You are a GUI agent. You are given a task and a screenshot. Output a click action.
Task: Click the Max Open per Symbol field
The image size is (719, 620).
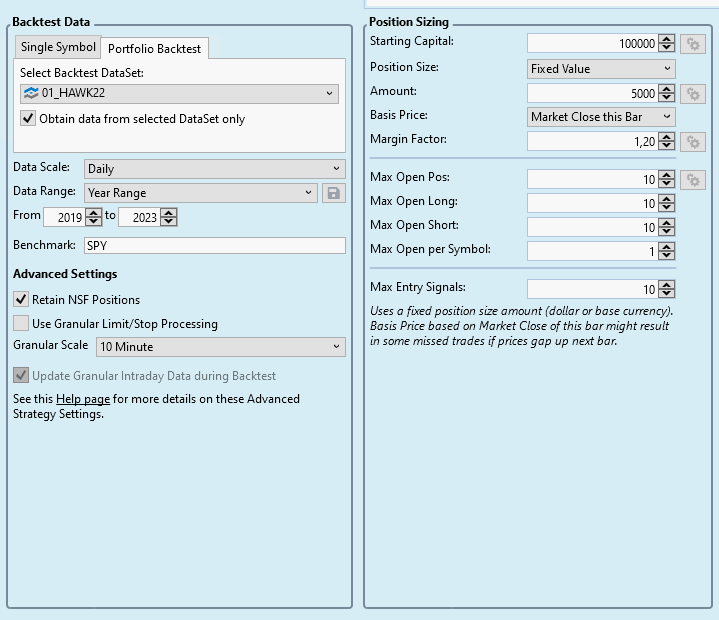click(592, 251)
